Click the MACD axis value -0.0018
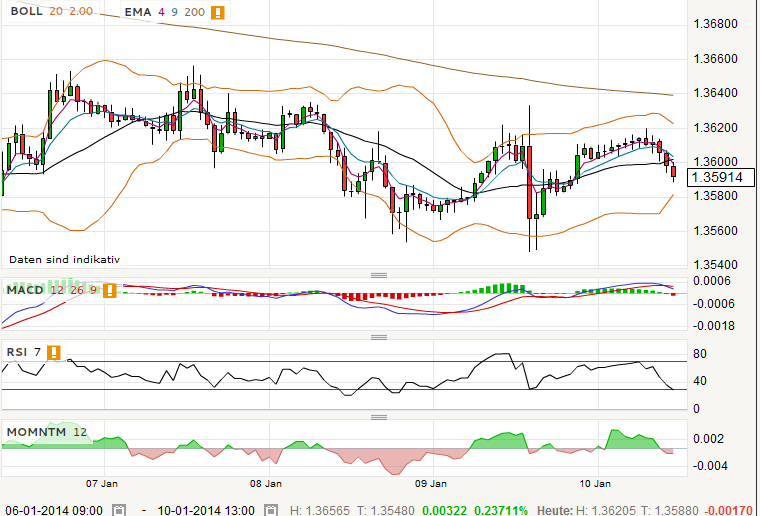760x516 pixels. pos(714,326)
